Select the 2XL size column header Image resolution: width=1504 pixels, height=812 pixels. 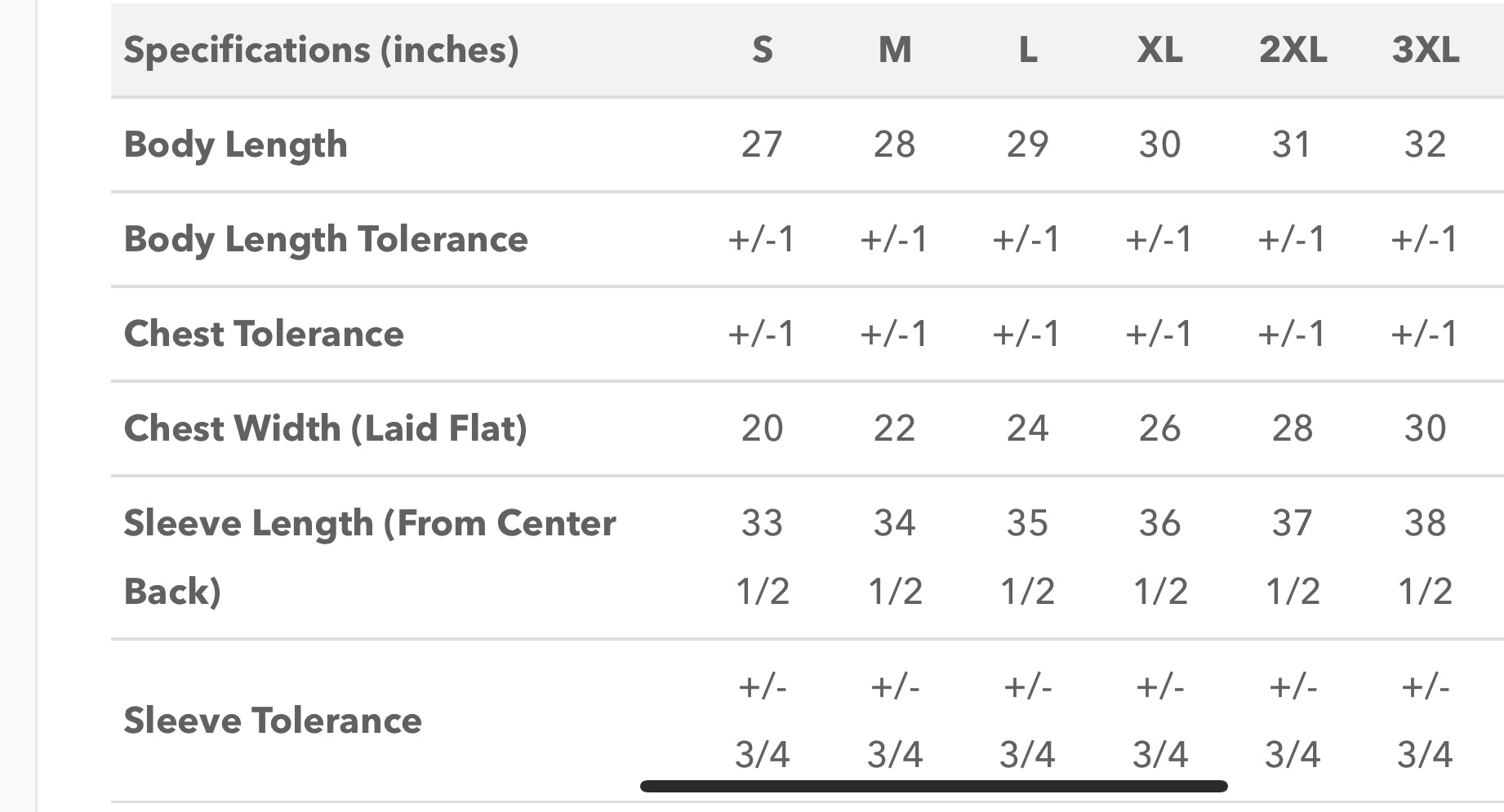pyautogui.click(x=1293, y=51)
